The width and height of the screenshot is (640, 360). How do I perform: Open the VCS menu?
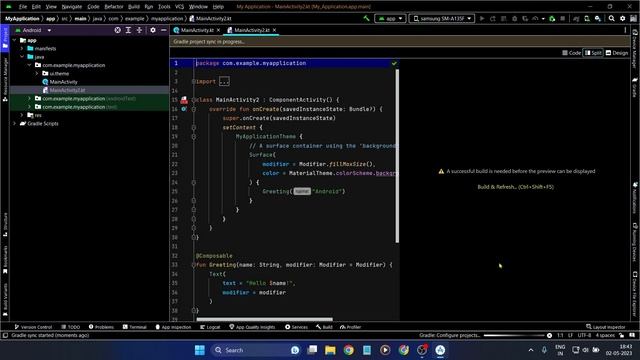(x=179, y=7)
